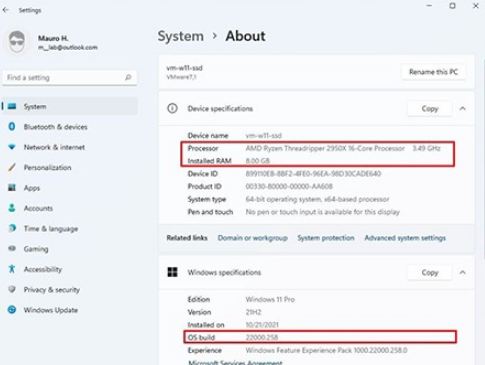
Task: Click the Windows Update sync icon
Action: click(12, 310)
